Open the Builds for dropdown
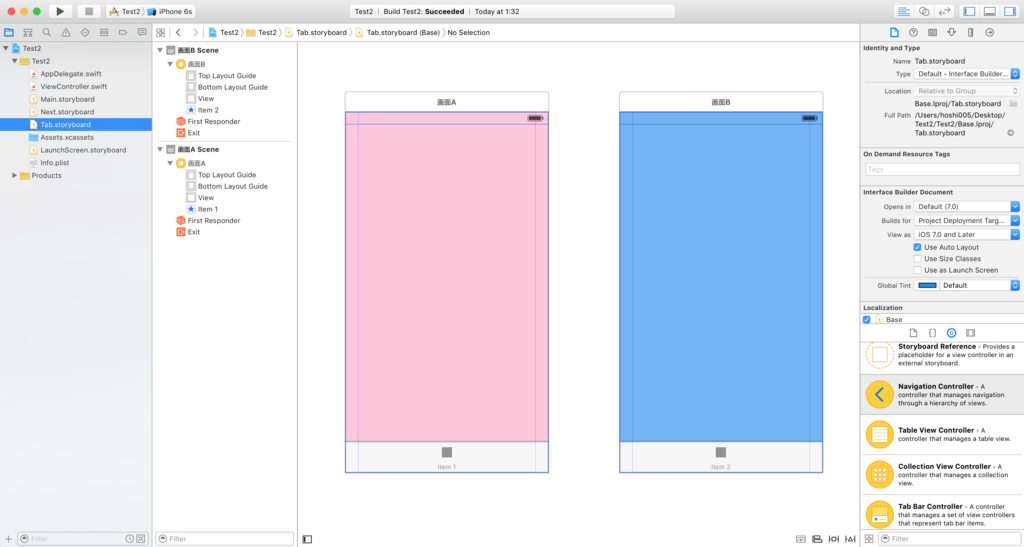The width and height of the screenshot is (1024, 547). click(967, 221)
